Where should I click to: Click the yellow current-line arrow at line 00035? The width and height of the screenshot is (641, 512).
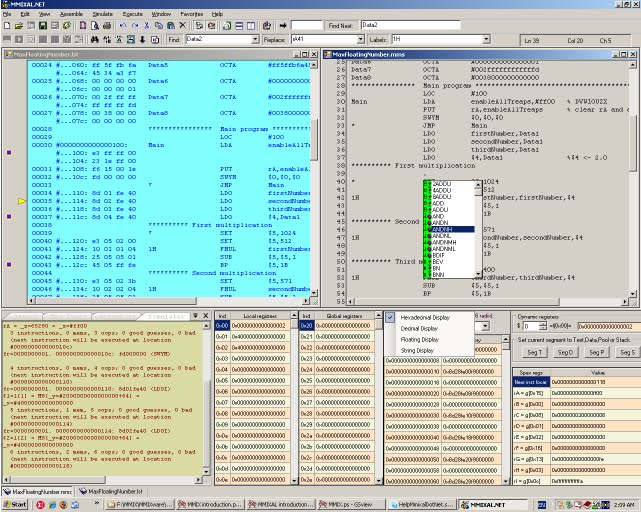[22, 201]
